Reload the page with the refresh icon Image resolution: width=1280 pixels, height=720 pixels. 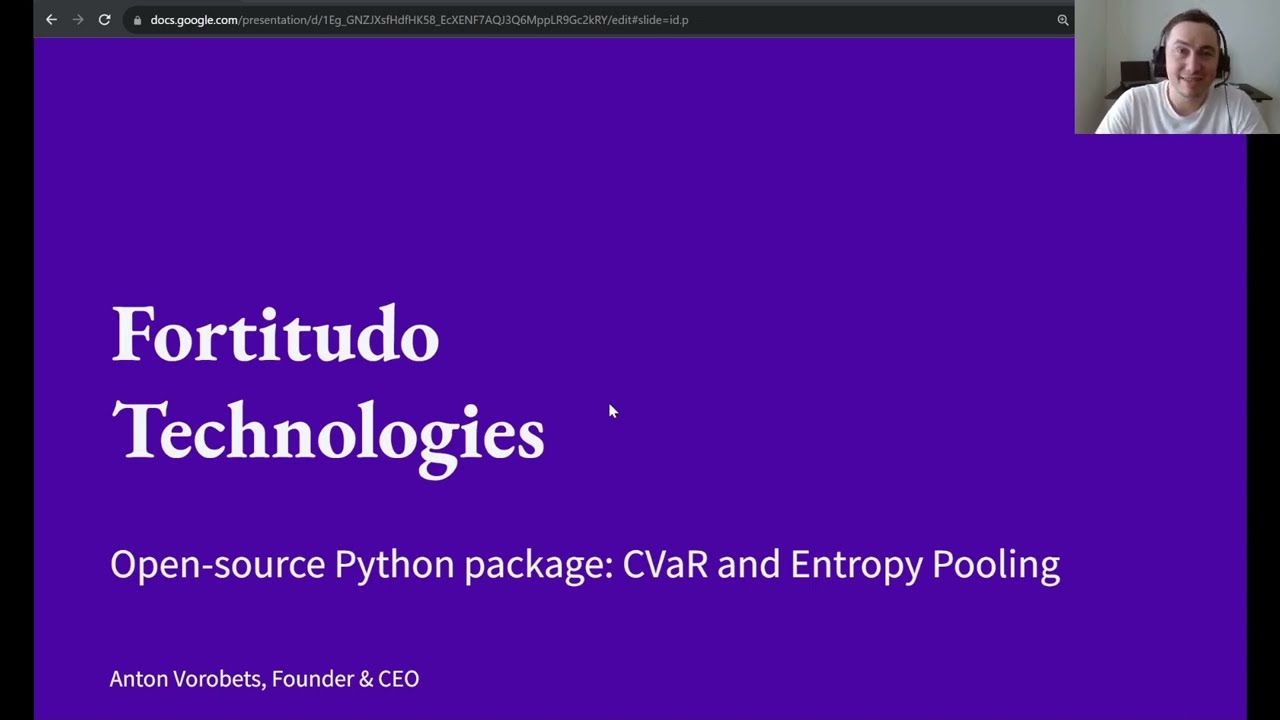tap(104, 20)
